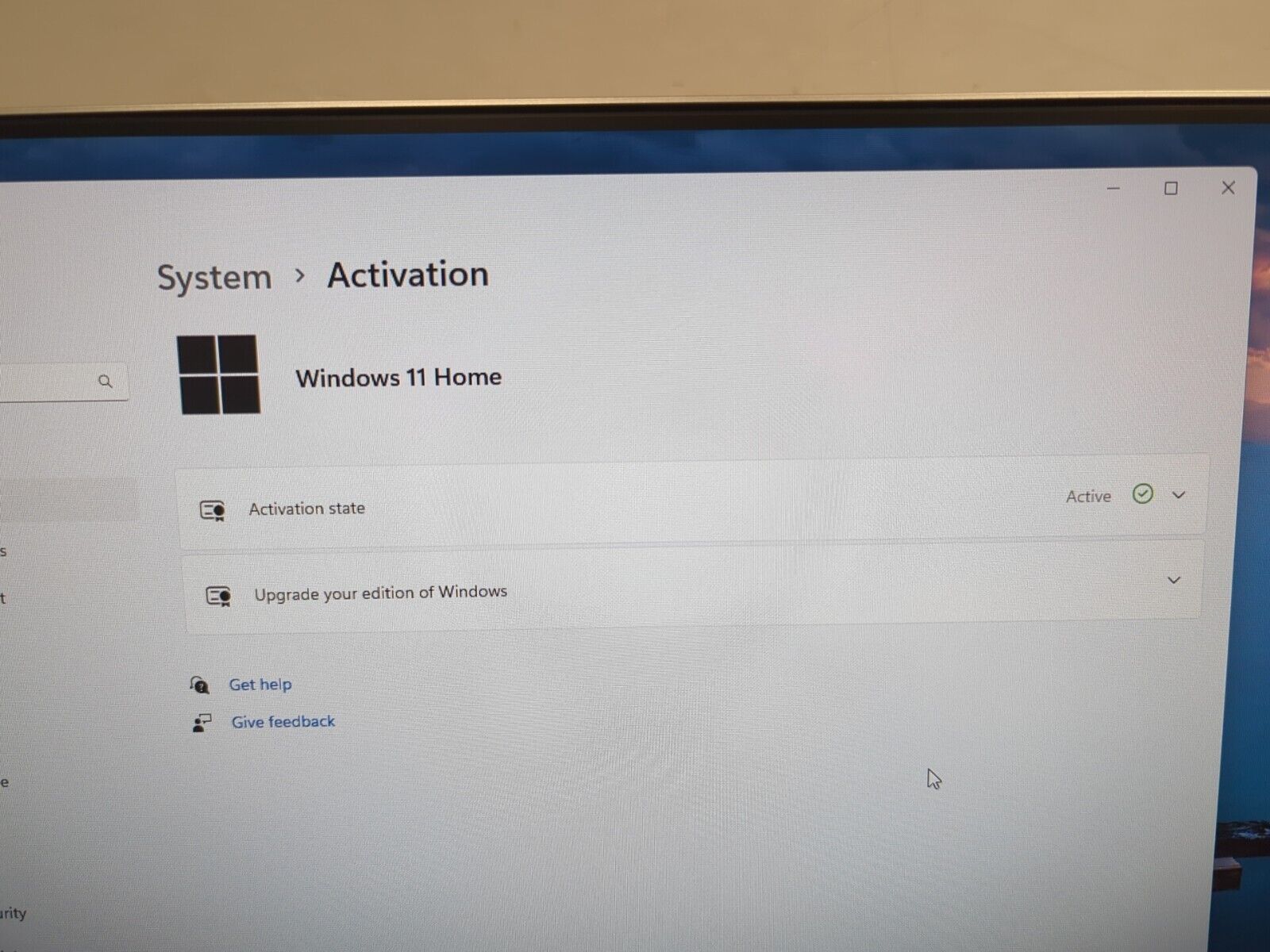Maximize the Settings window

click(1171, 189)
